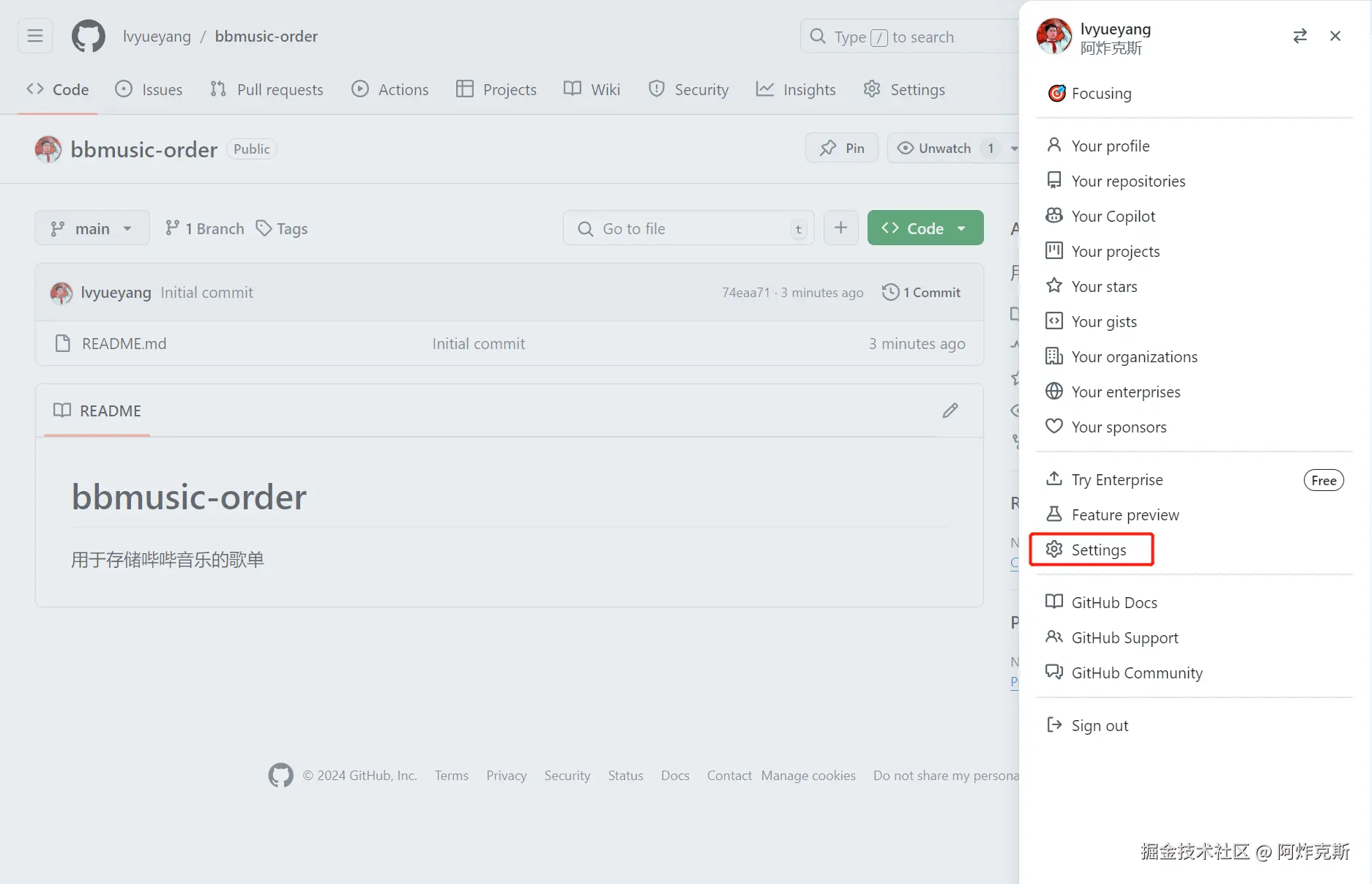Screen dimensions: 1372x884
Task: Open Your sponsors
Action: click(x=1195, y=427)
